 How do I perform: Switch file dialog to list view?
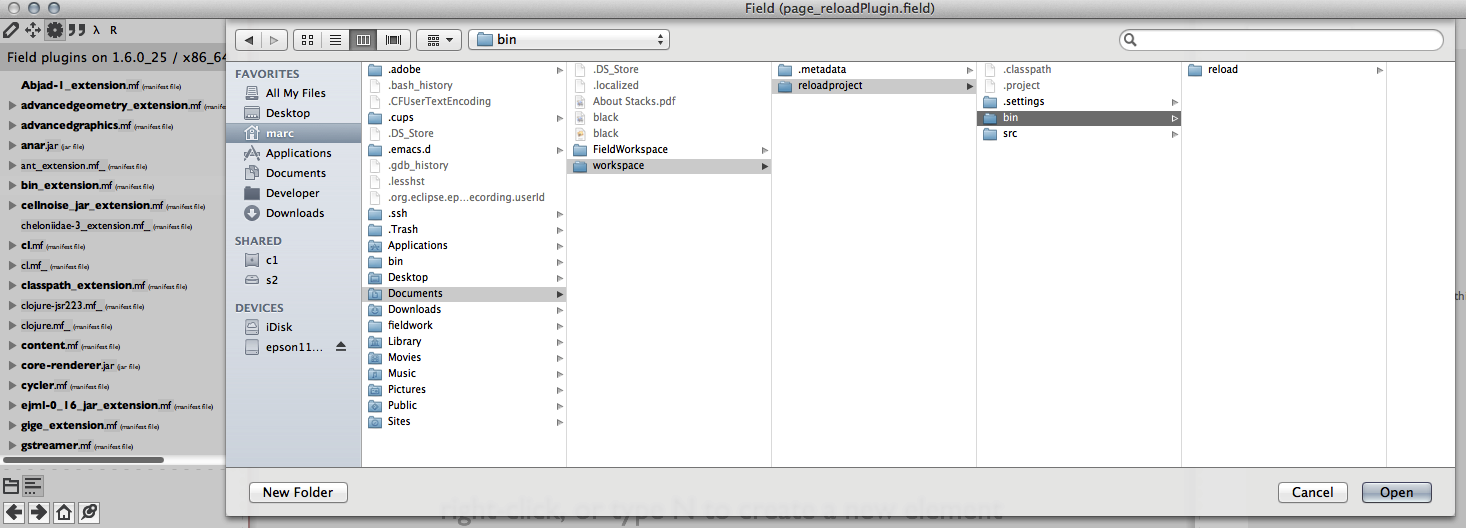(x=336, y=40)
